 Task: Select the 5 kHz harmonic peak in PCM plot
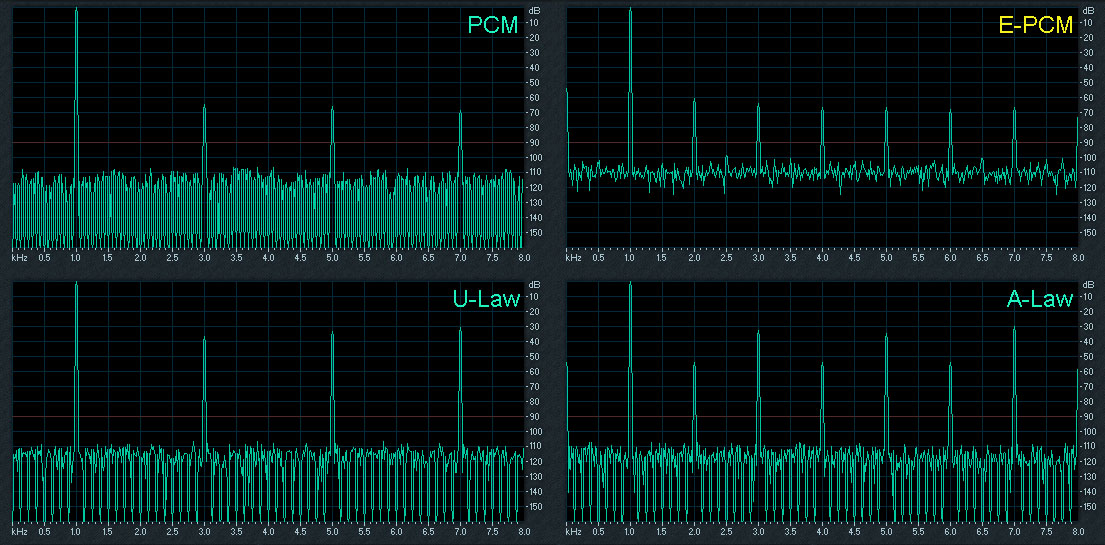click(332, 141)
